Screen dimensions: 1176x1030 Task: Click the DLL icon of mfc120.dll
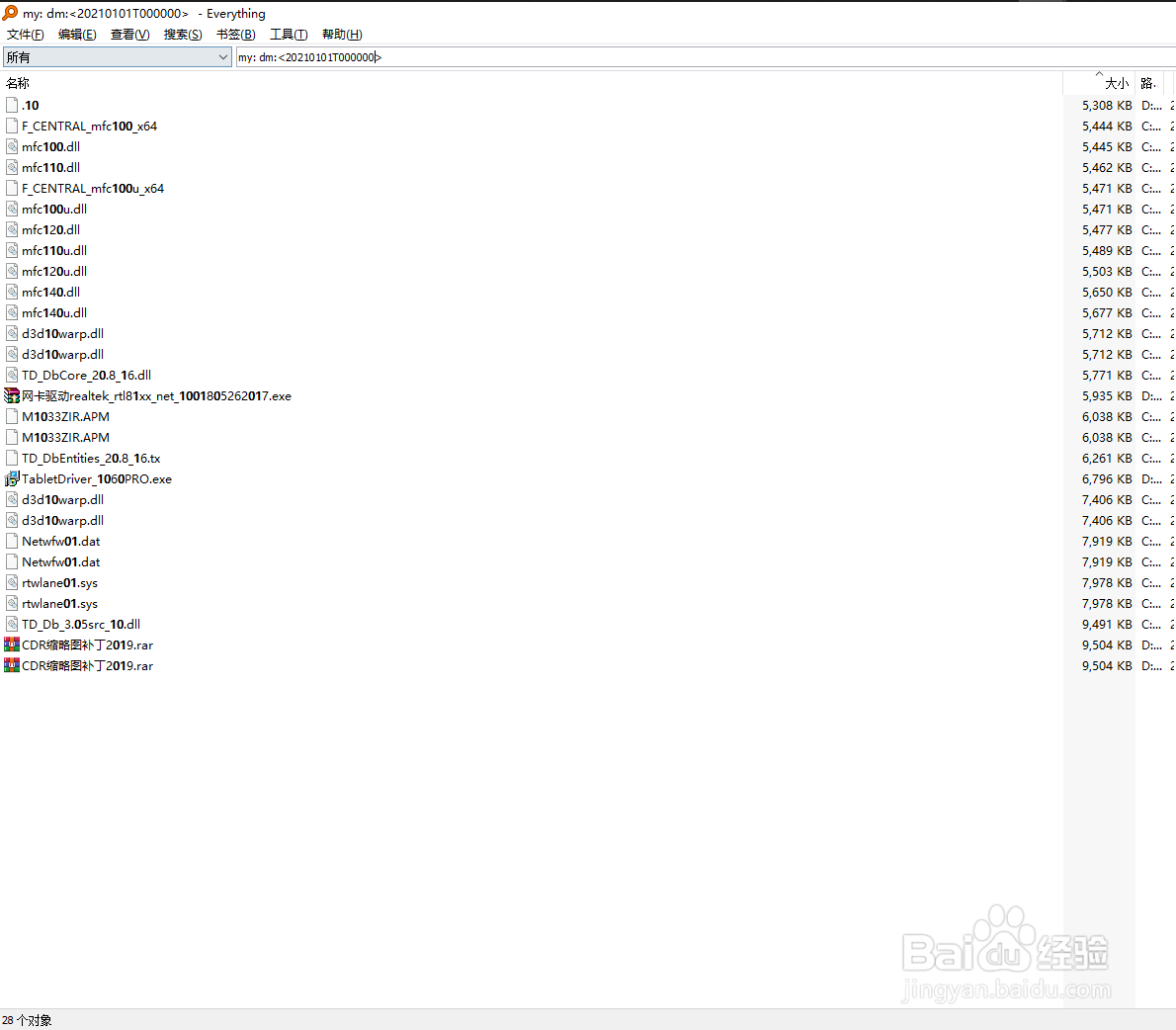click(11, 229)
